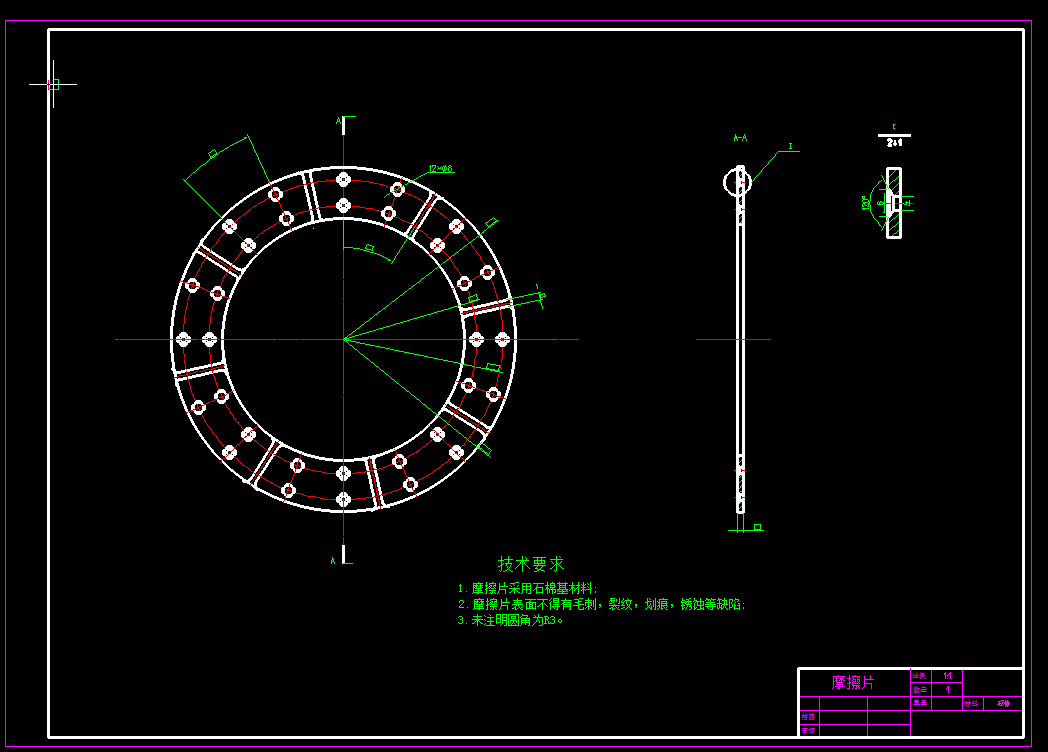
Task: Select the 摩擦片 title block text
Action: click(x=852, y=682)
